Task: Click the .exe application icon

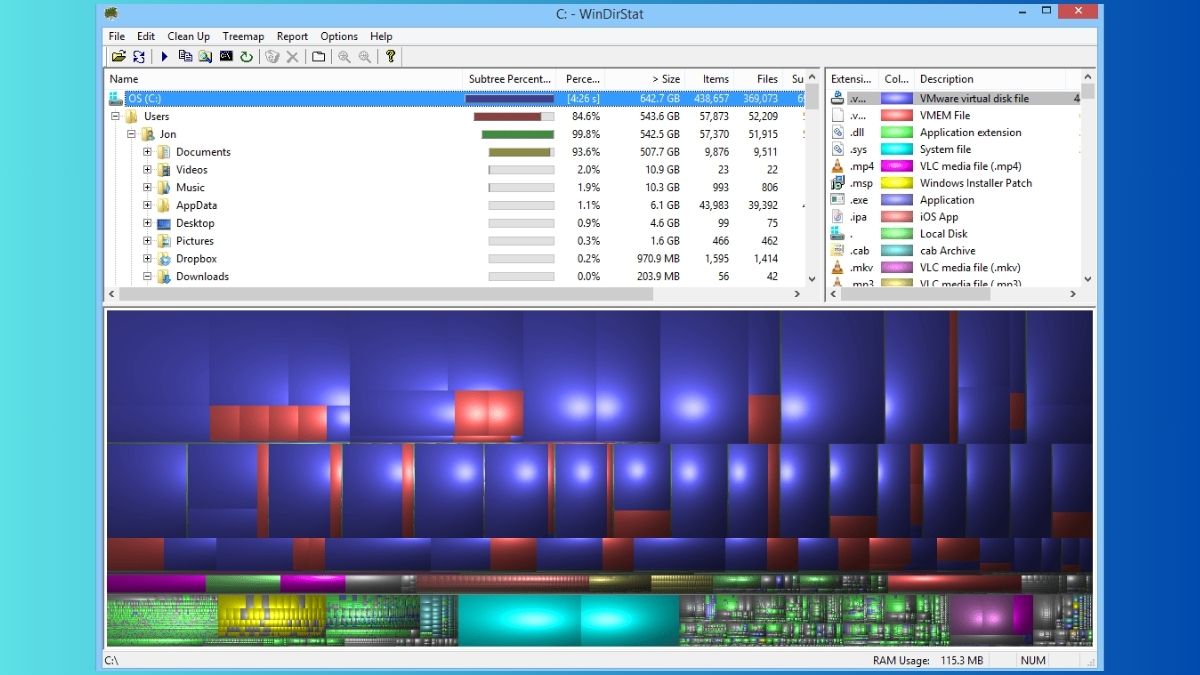Action: point(838,200)
